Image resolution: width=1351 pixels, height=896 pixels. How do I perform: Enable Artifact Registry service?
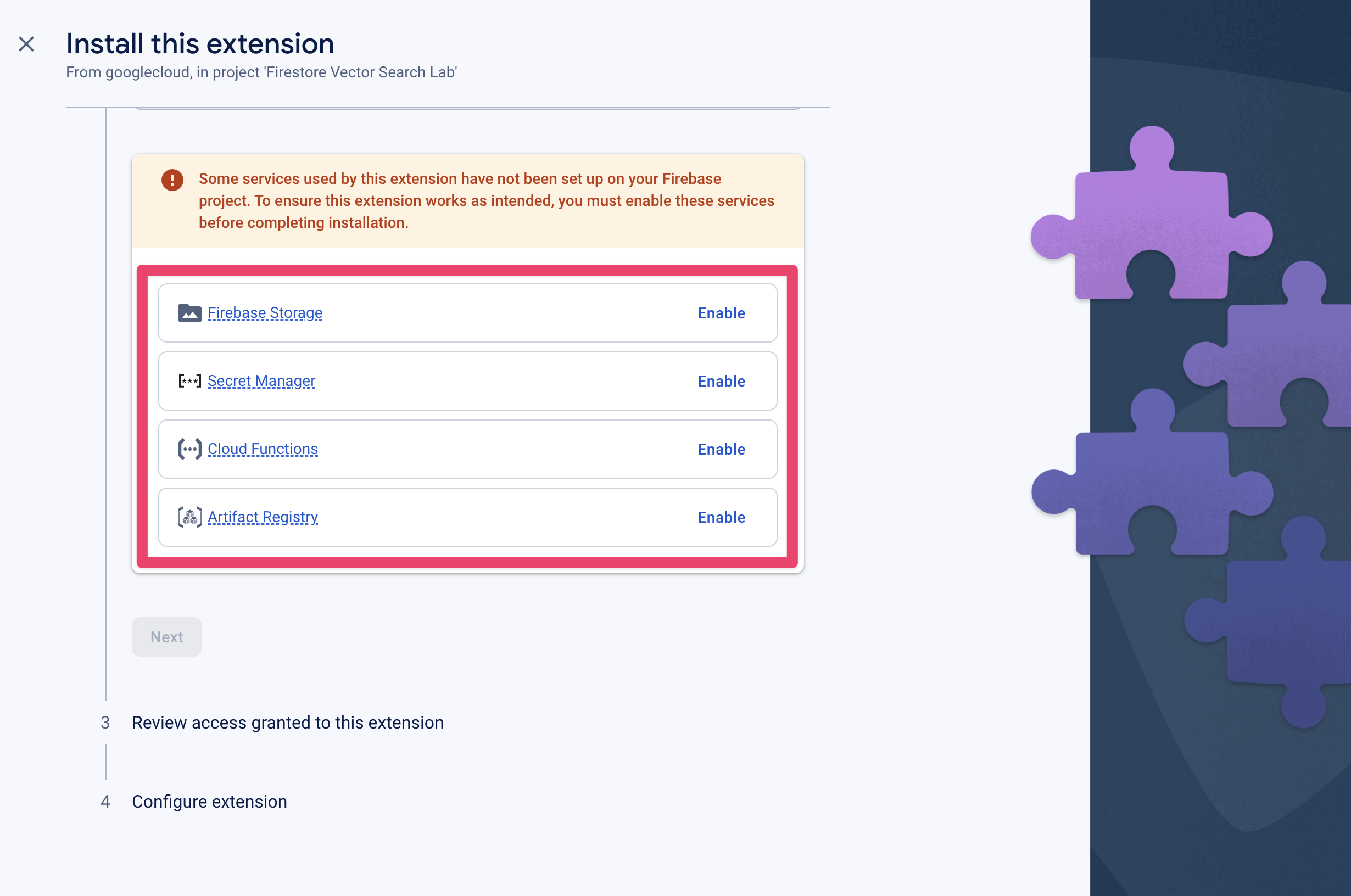(x=721, y=517)
